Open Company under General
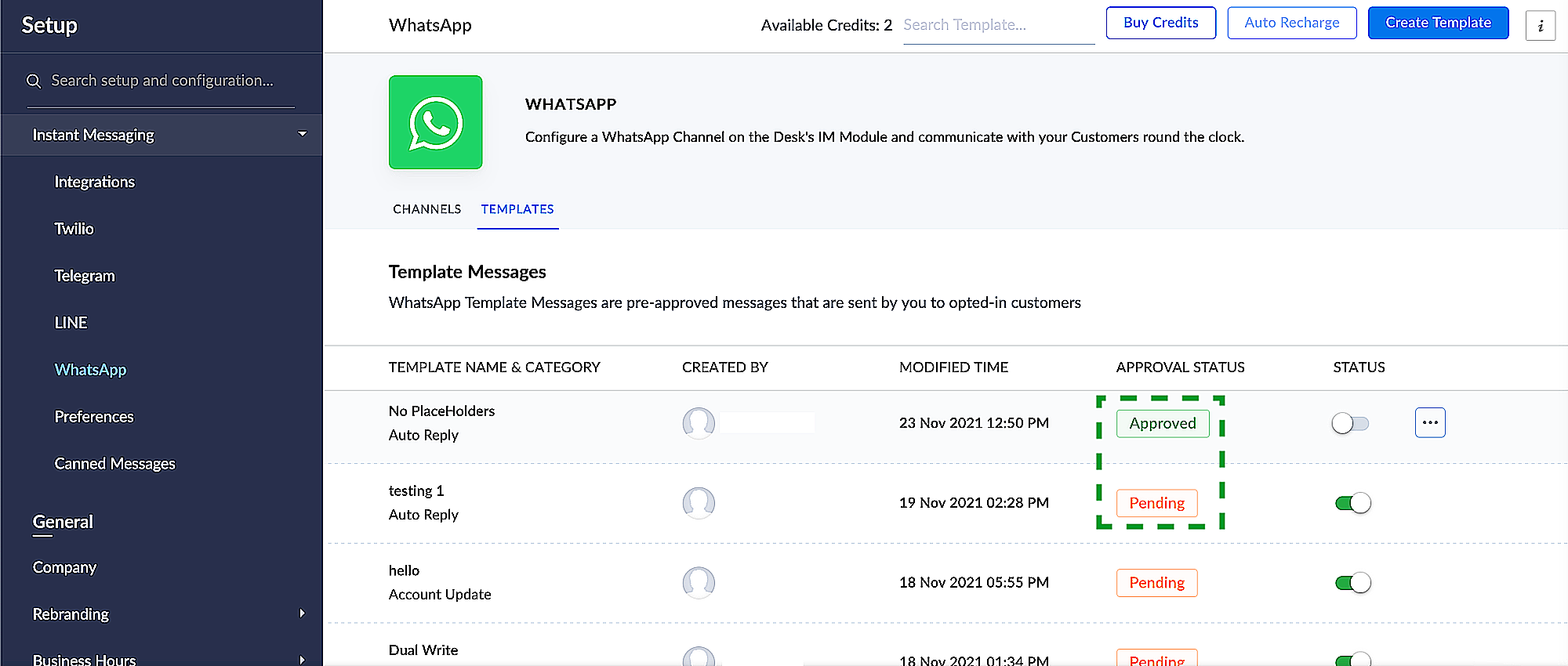Image resolution: width=1568 pixels, height=666 pixels. tap(64, 567)
